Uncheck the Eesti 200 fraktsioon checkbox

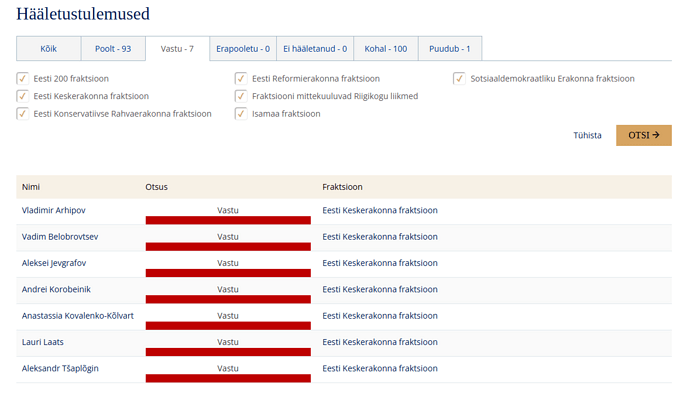pyautogui.click(x=22, y=79)
